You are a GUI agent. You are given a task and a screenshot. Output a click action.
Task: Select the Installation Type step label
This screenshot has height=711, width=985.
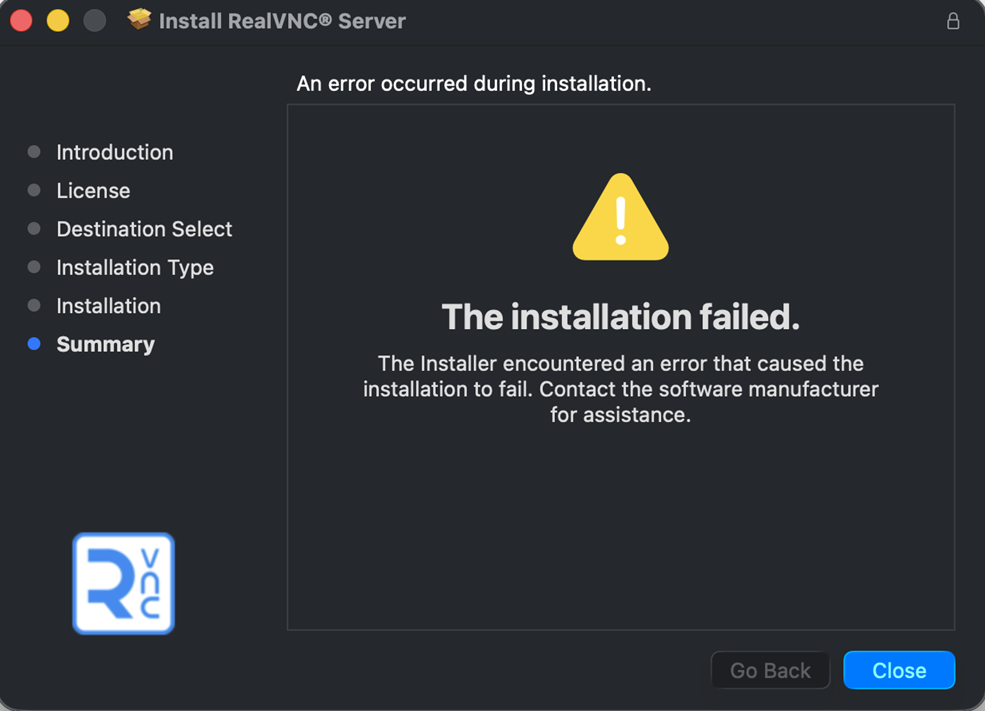(x=135, y=267)
